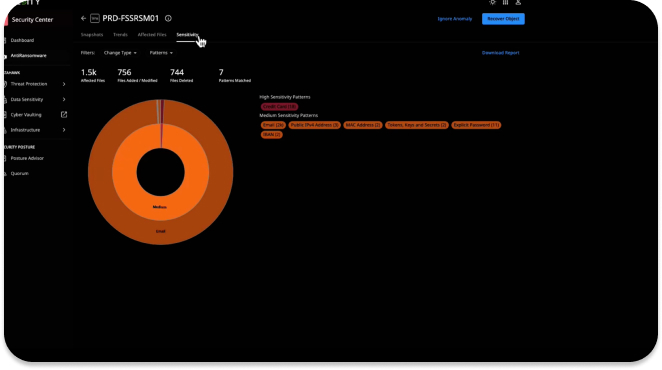Select the MAC Address (2) chip
The height and width of the screenshot is (370, 662).
tap(363, 125)
